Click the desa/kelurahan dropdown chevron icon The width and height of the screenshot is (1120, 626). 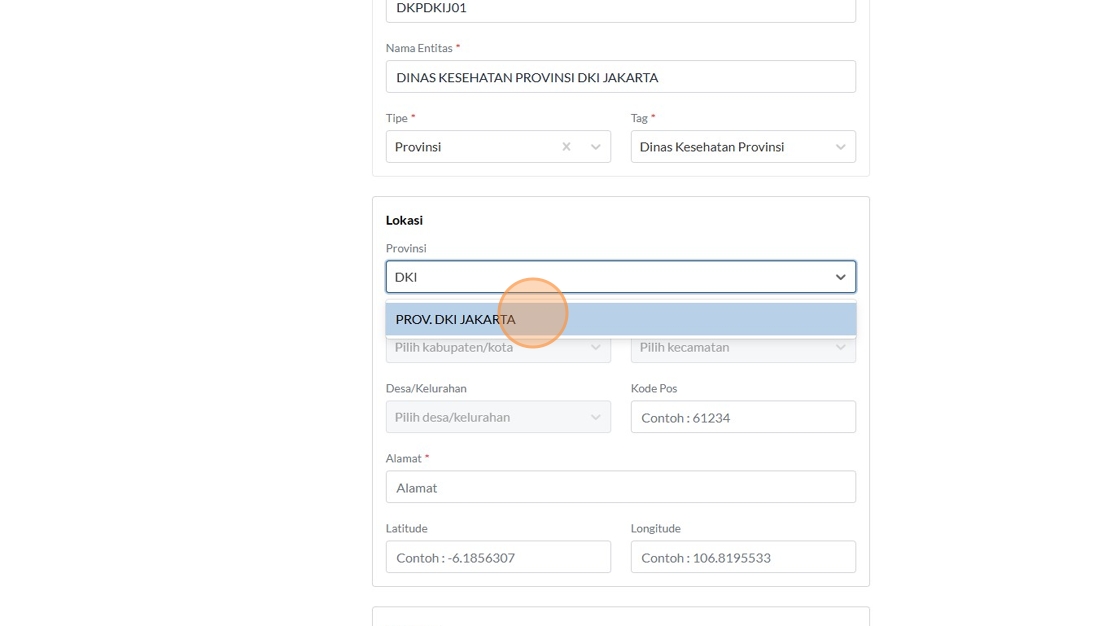[x=596, y=417]
